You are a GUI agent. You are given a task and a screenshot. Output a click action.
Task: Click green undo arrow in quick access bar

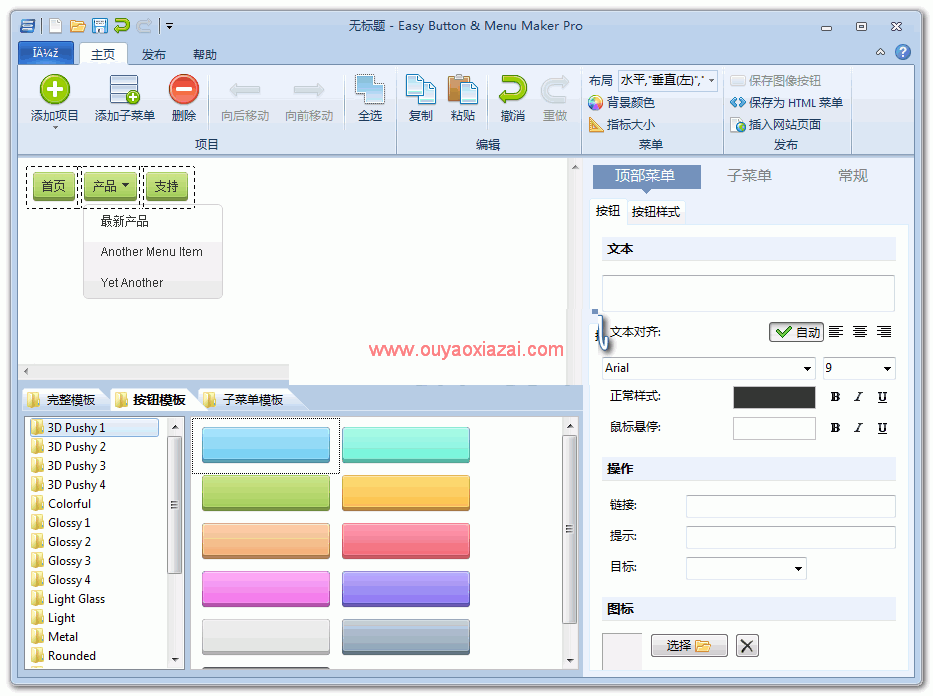click(x=121, y=26)
